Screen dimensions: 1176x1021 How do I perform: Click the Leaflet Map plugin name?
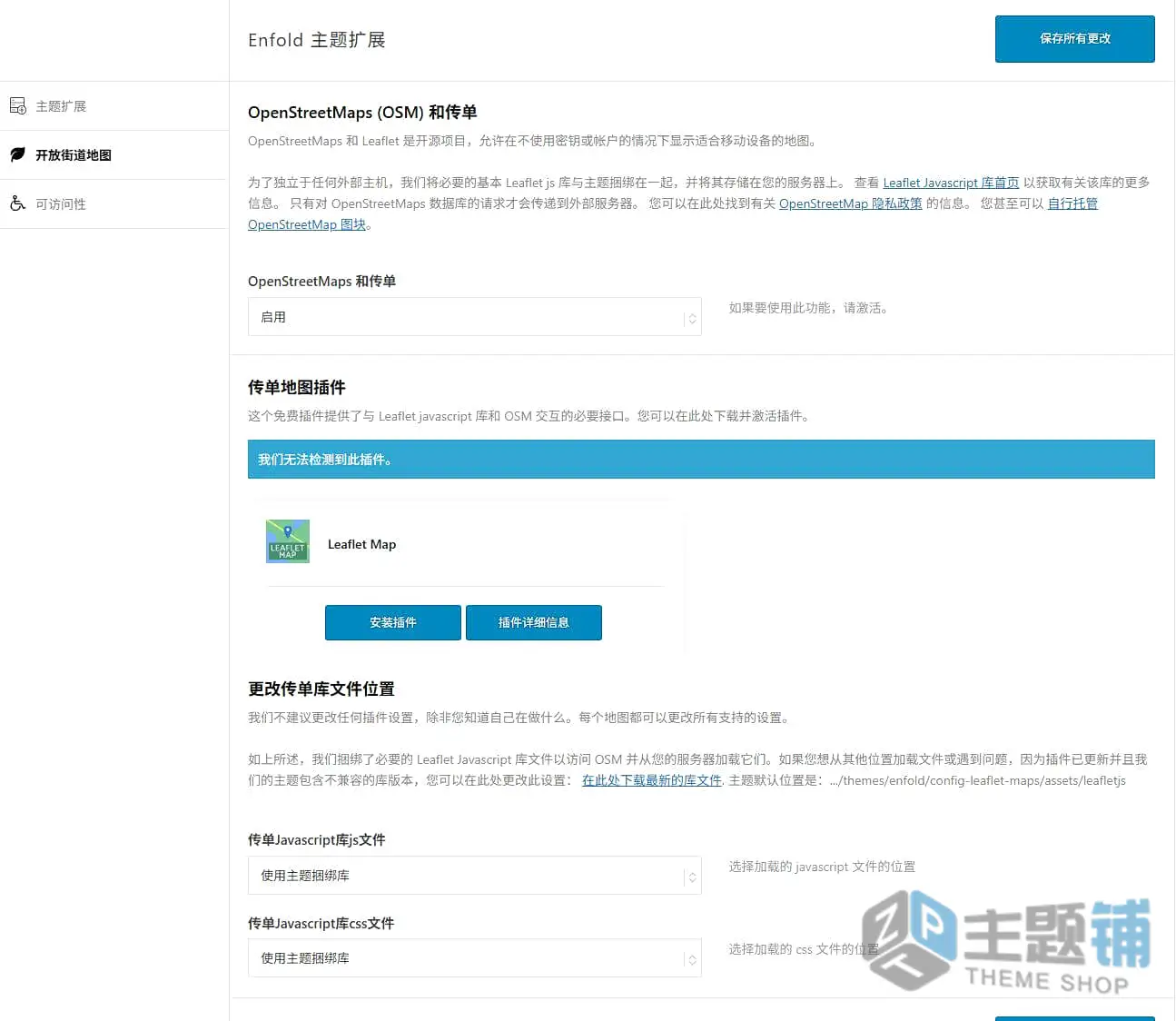click(x=361, y=544)
